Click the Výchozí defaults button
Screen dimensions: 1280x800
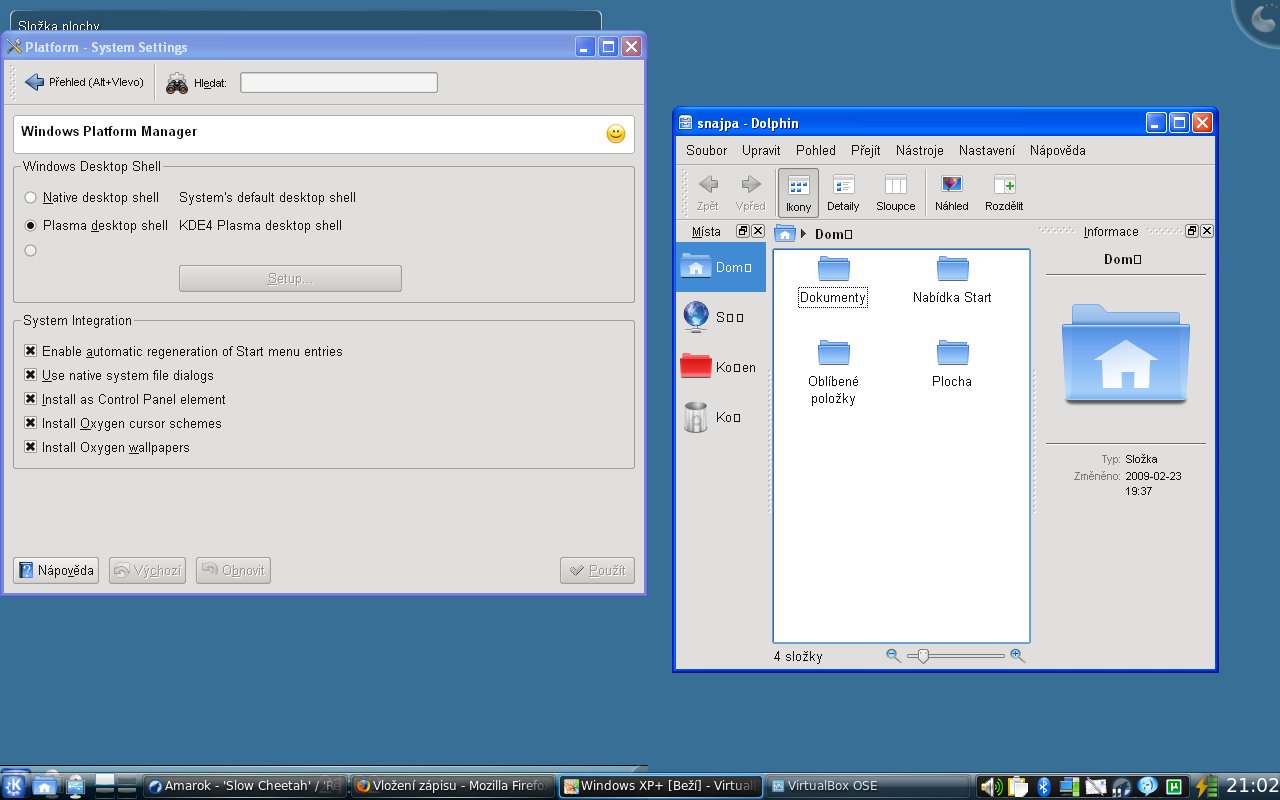coord(147,571)
